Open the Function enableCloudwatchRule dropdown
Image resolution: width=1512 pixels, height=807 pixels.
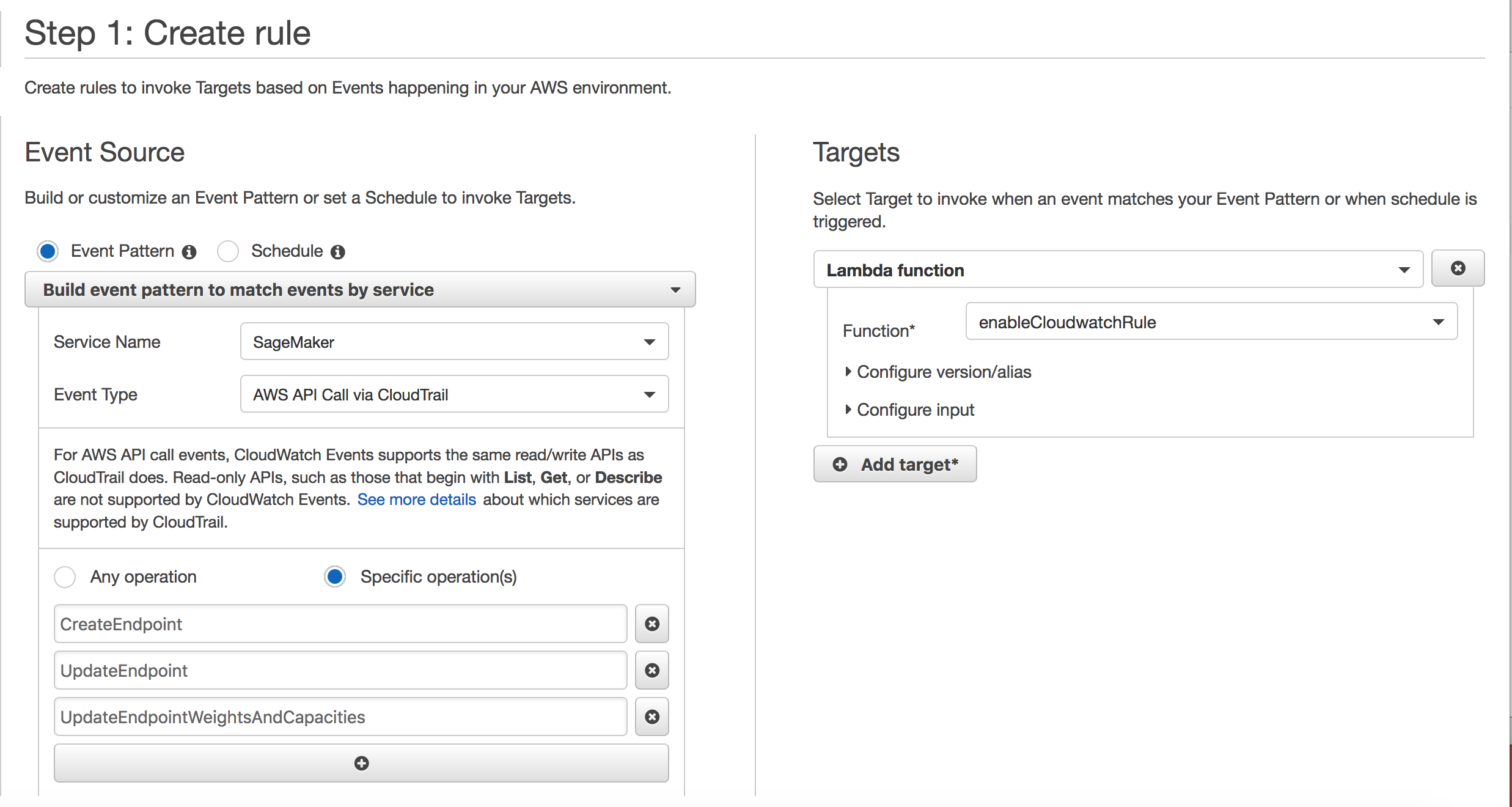[x=1211, y=322]
